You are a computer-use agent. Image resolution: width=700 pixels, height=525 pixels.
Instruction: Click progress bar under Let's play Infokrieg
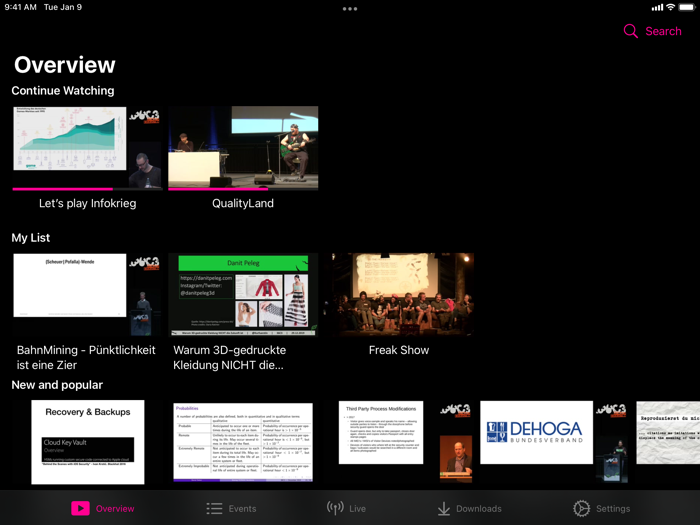click(87, 189)
